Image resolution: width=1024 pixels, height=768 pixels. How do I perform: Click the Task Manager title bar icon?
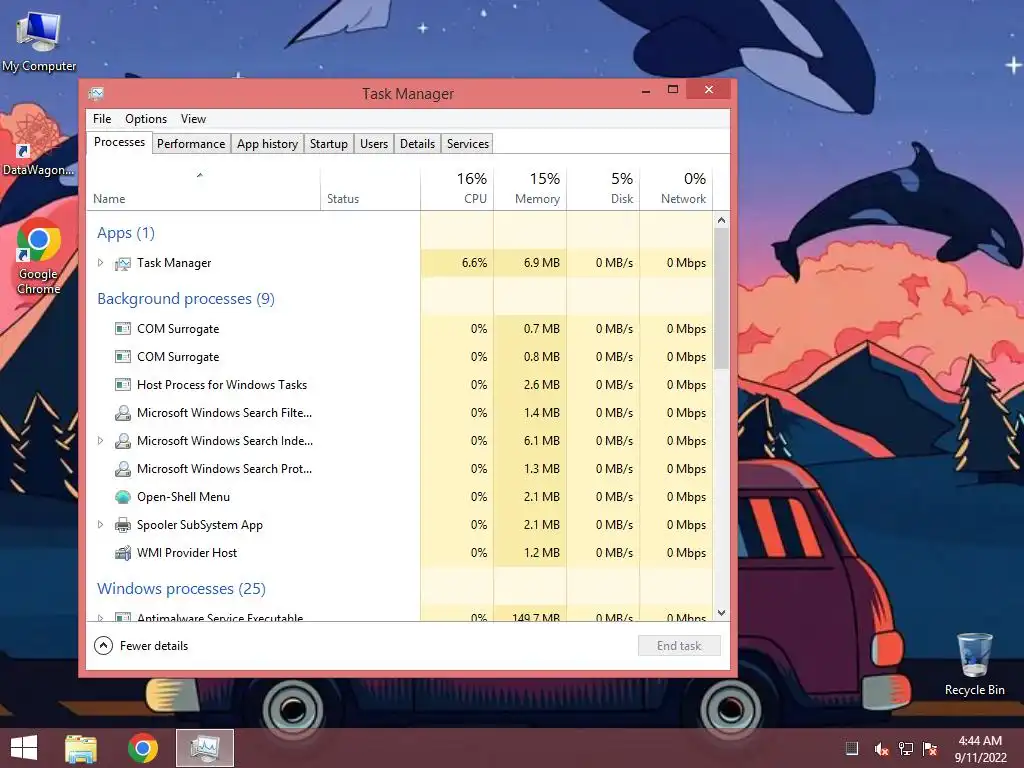click(x=97, y=93)
